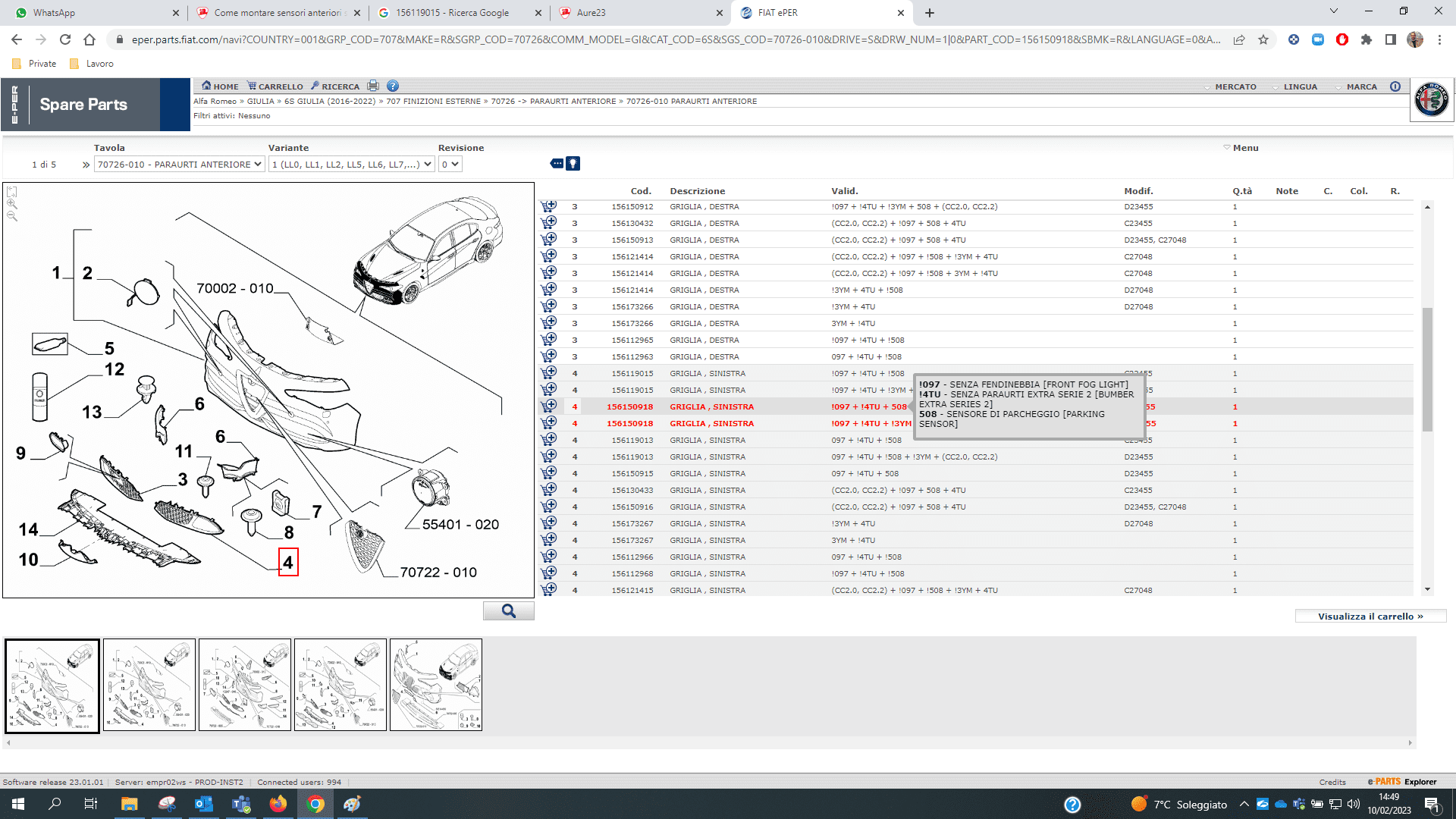Add part 156173266 with D27048 to cart

tap(548, 306)
